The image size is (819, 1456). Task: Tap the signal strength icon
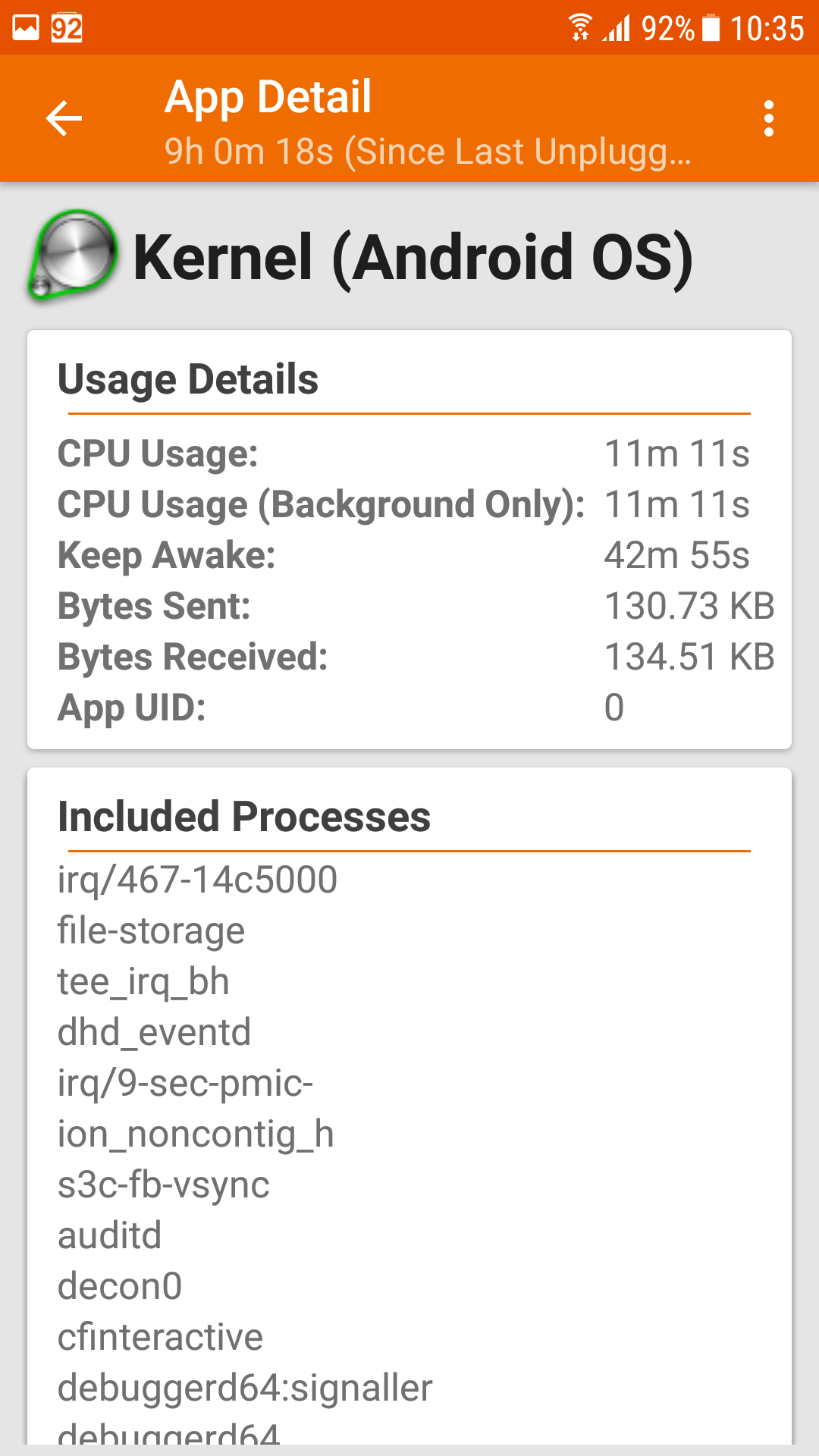coord(617,28)
